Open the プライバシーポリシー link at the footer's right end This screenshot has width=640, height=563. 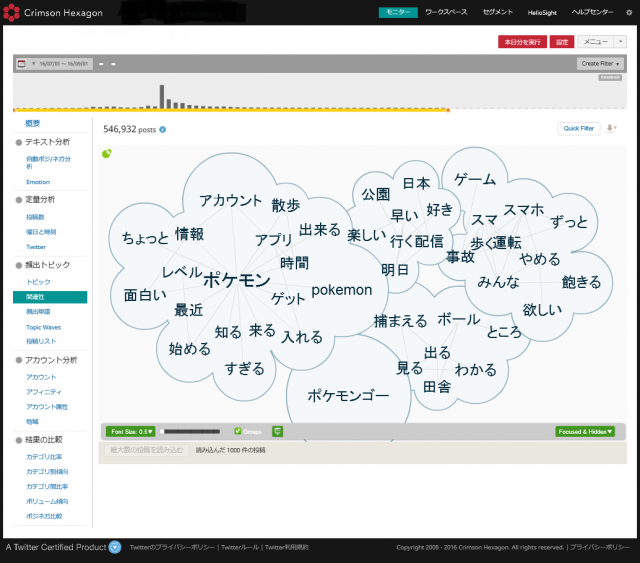coord(600,547)
